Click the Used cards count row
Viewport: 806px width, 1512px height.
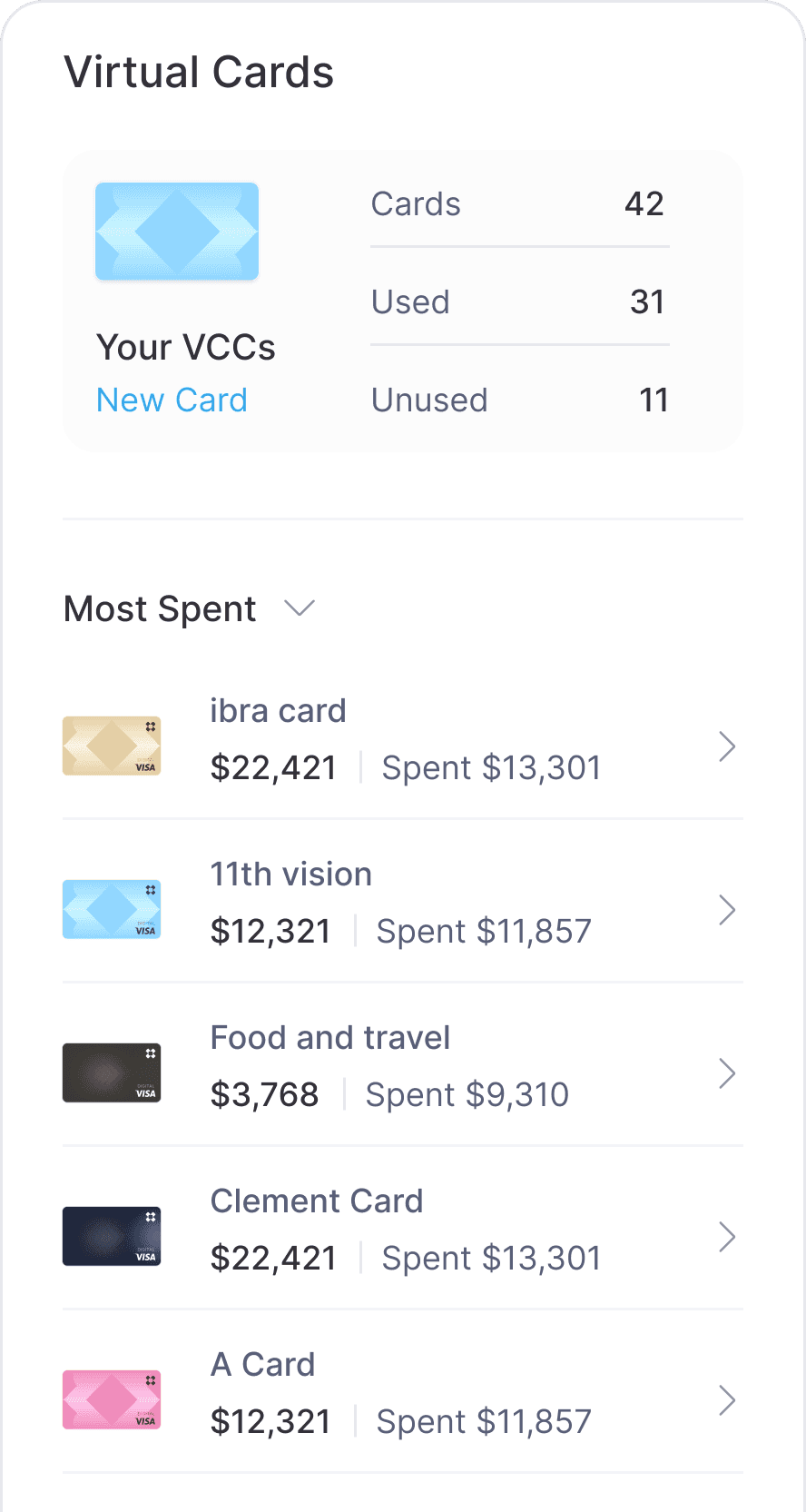click(x=519, y=302)
